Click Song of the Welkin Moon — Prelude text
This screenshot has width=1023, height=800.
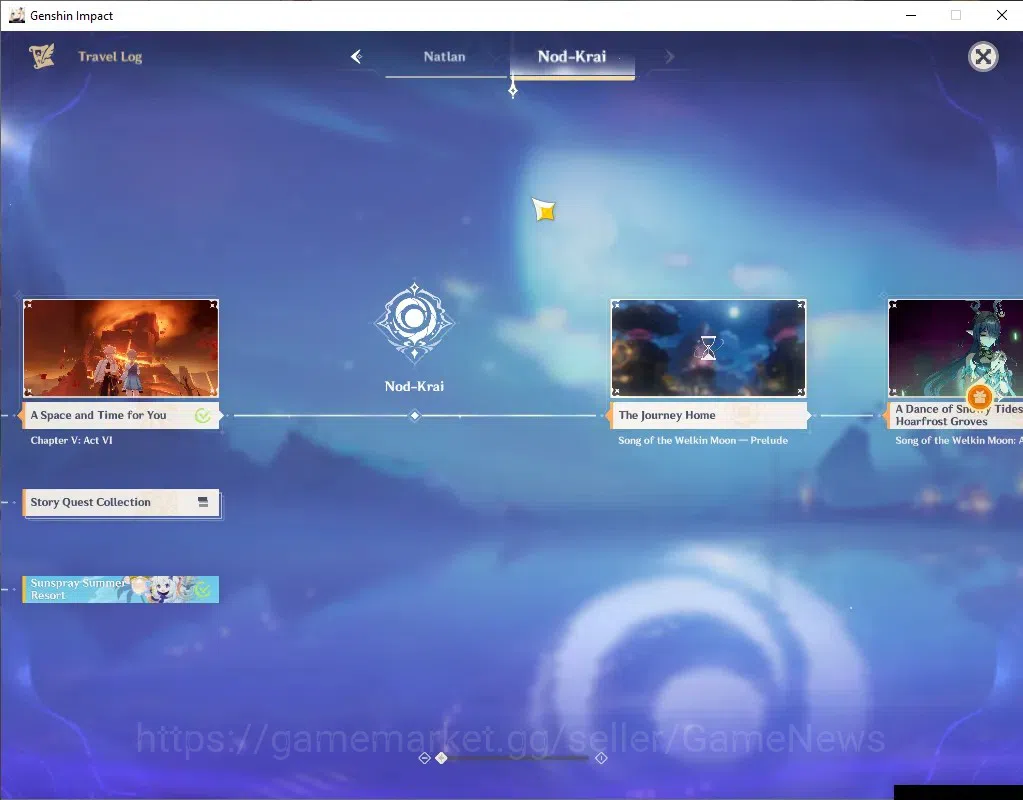tap(703, 440)
